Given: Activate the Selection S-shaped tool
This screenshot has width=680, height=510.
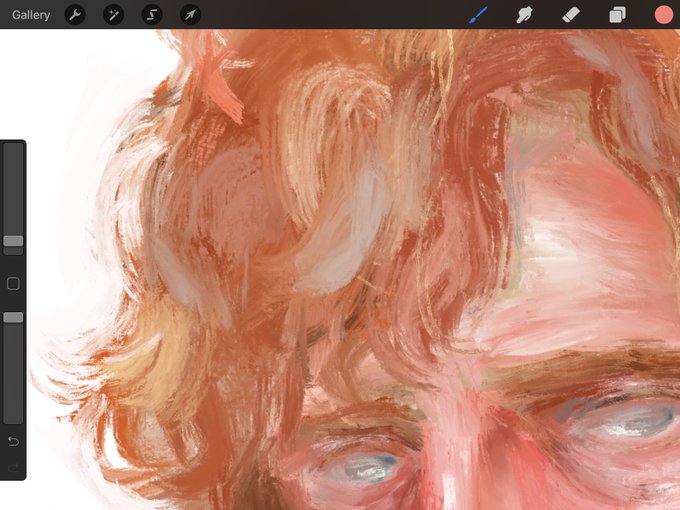Looking at the screenshot, I should (152, 15).
